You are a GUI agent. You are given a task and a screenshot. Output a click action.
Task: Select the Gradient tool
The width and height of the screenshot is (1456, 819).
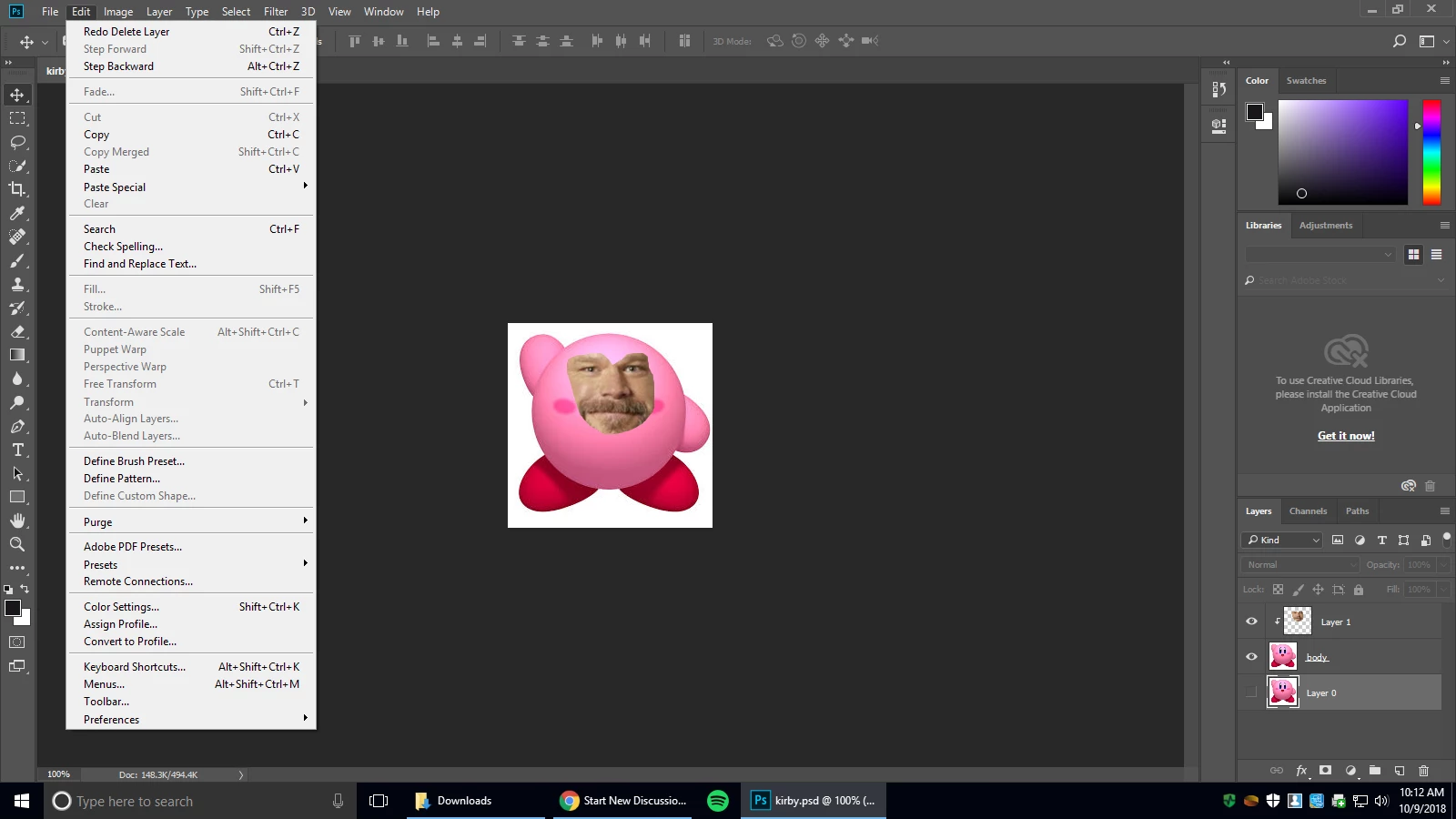[x=17, y=355]
